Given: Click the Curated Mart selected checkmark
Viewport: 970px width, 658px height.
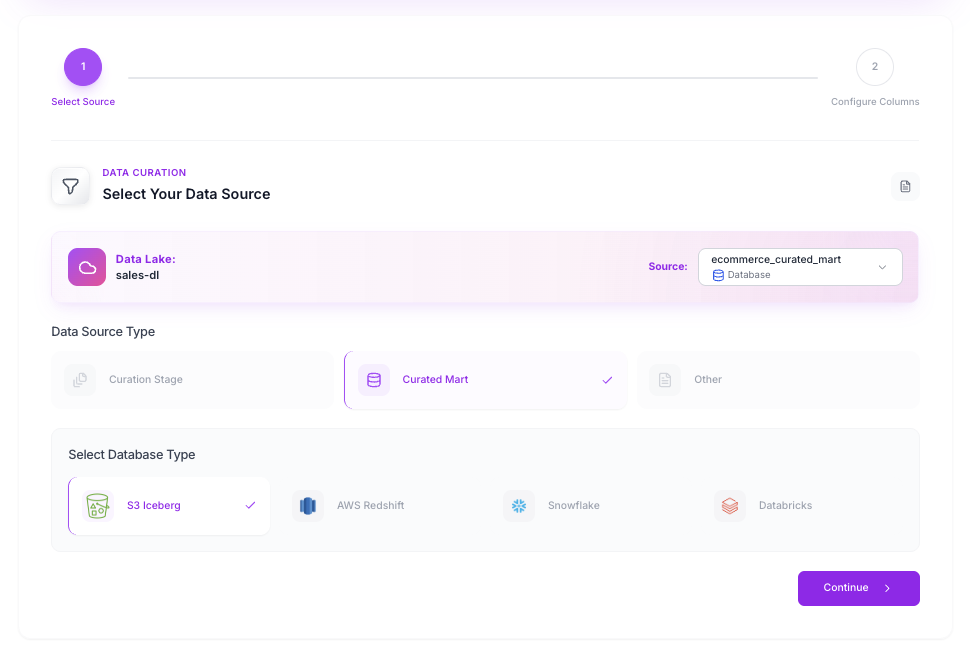Looking at the screenshot, I should pyautogui.click(x=607, y=380).
